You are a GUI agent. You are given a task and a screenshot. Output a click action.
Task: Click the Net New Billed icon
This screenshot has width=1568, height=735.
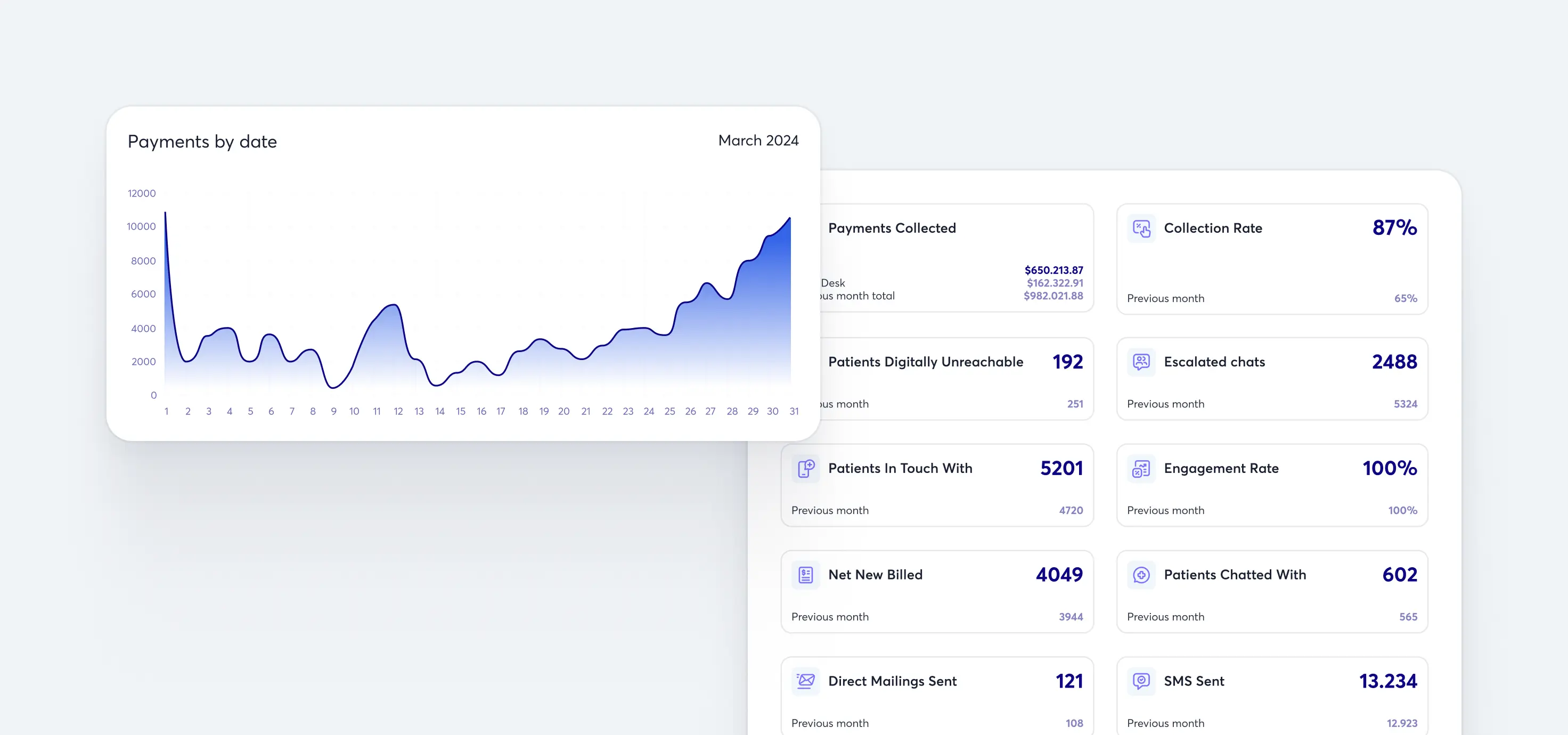click(805, 575)
